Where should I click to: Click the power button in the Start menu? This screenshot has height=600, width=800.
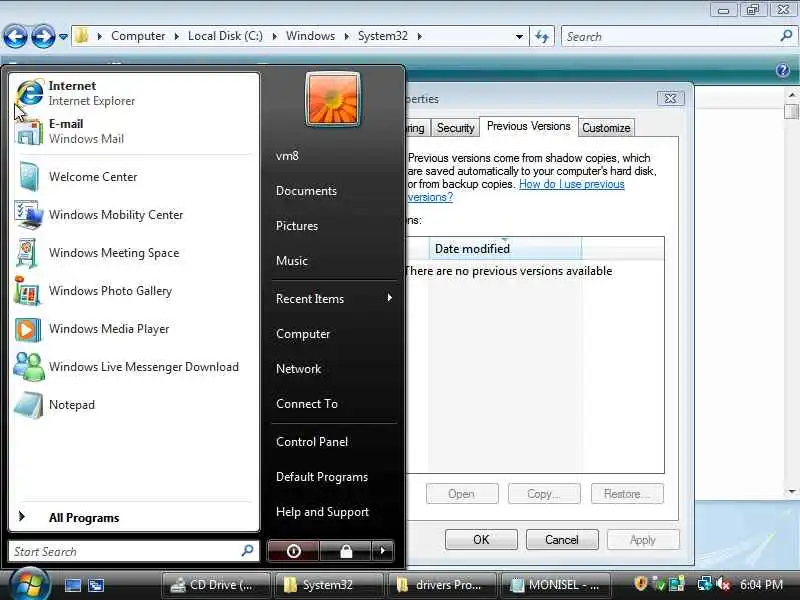tap(293, 551)
